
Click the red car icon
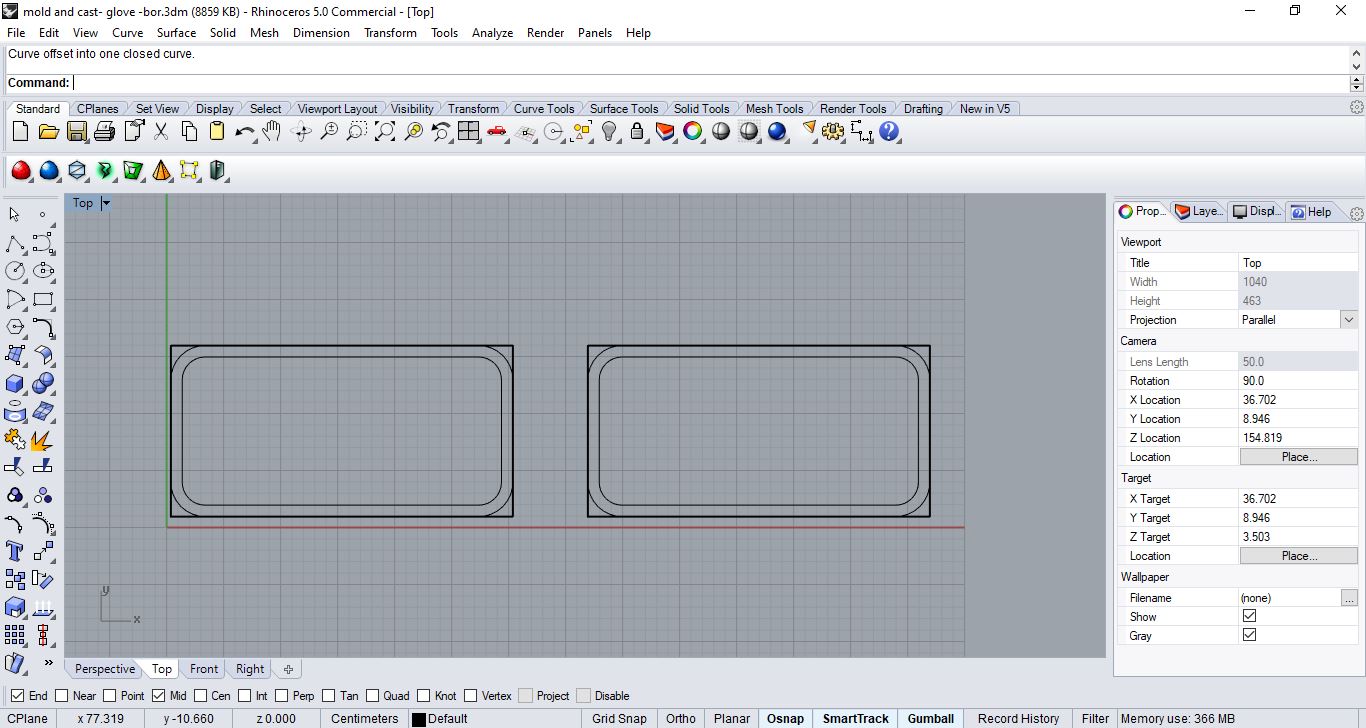(497, 131)
